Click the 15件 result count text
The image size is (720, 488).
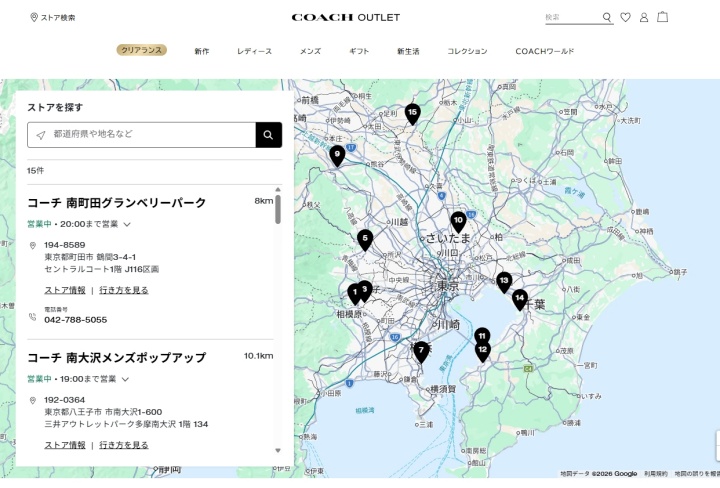click(x=35, y=171)
